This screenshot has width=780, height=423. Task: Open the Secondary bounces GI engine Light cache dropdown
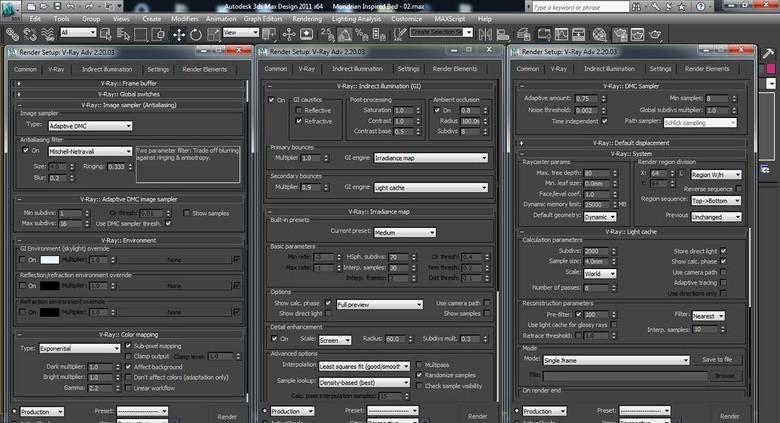[x=431, y=188]
